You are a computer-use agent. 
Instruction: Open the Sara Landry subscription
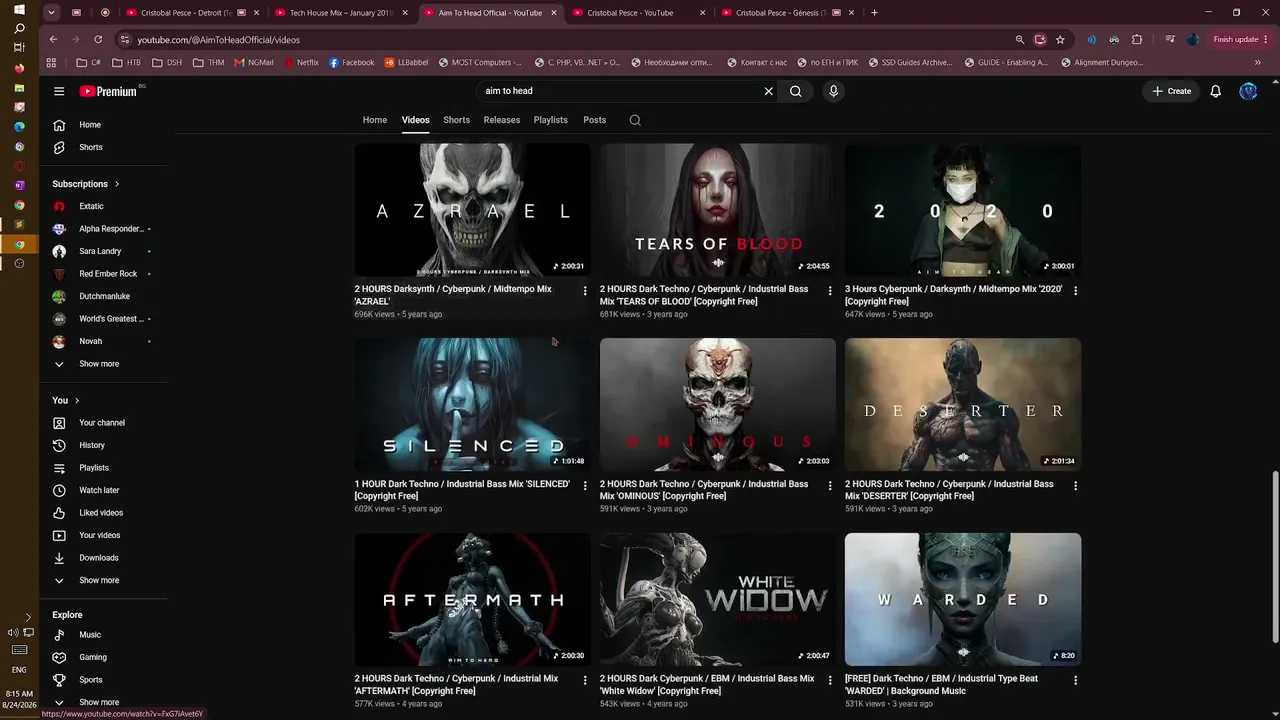100,251
